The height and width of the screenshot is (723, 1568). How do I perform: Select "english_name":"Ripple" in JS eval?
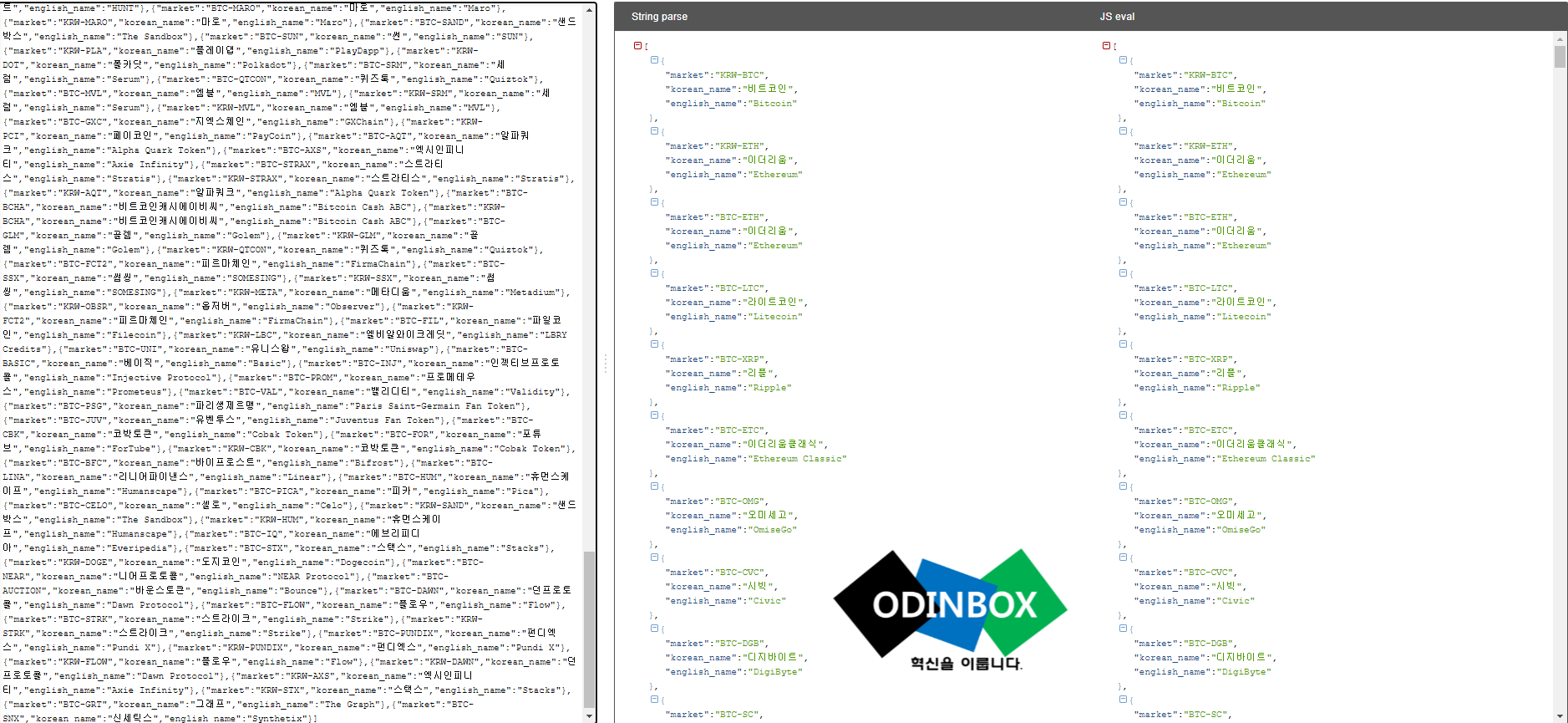point(1197,388)
